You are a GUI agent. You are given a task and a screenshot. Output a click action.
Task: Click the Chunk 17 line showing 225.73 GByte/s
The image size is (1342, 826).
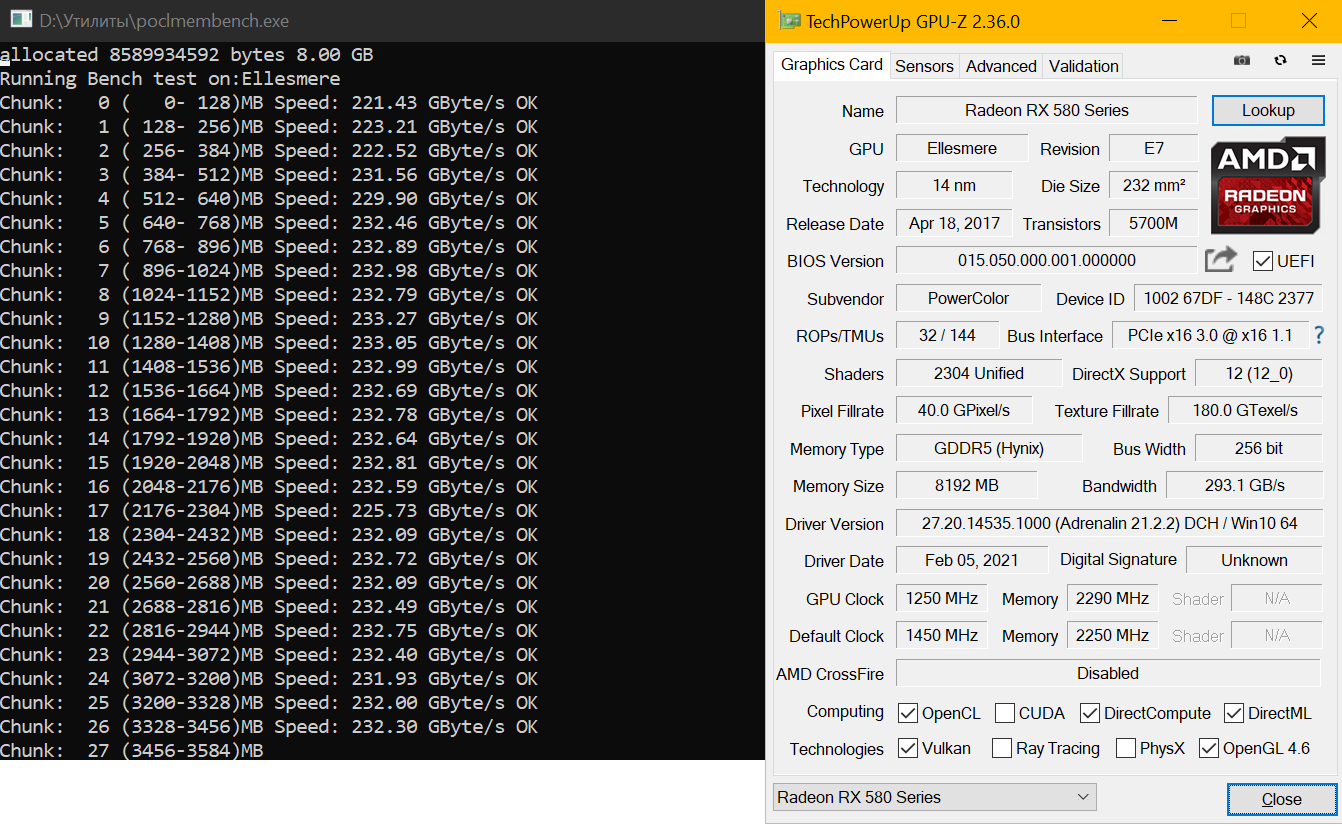point(269,510)
